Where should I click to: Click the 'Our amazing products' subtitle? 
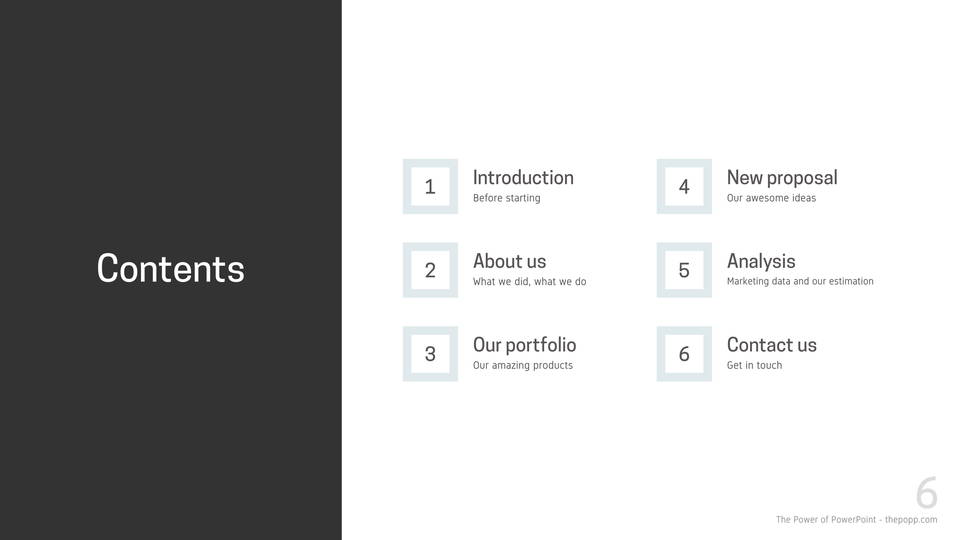[522, 366]
